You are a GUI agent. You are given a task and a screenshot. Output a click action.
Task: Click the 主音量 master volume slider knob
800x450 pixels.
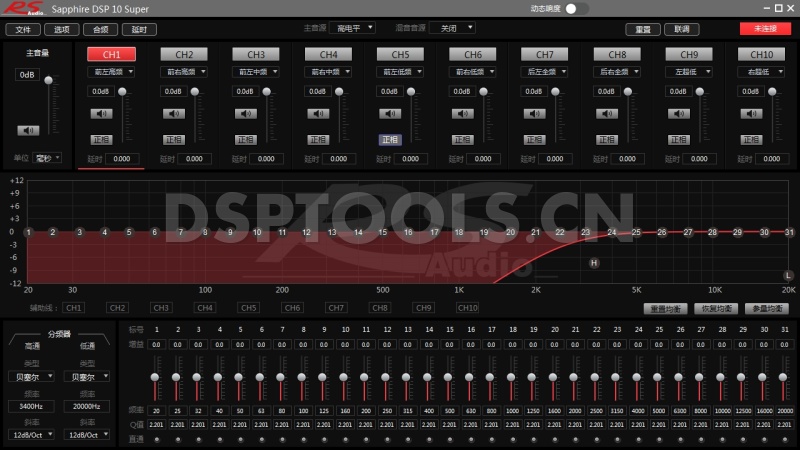(x=48, y=80)
